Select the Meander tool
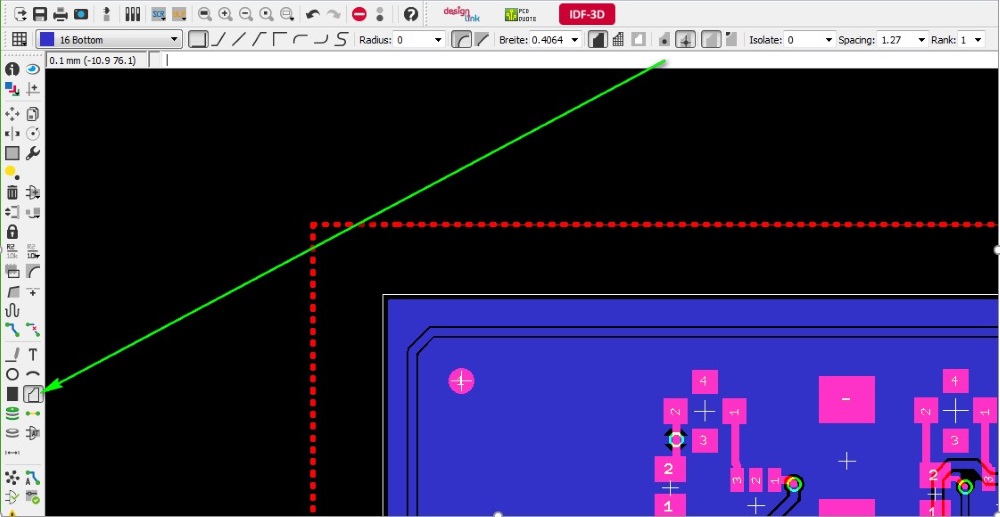1000x517 pixels. (12, 310)
